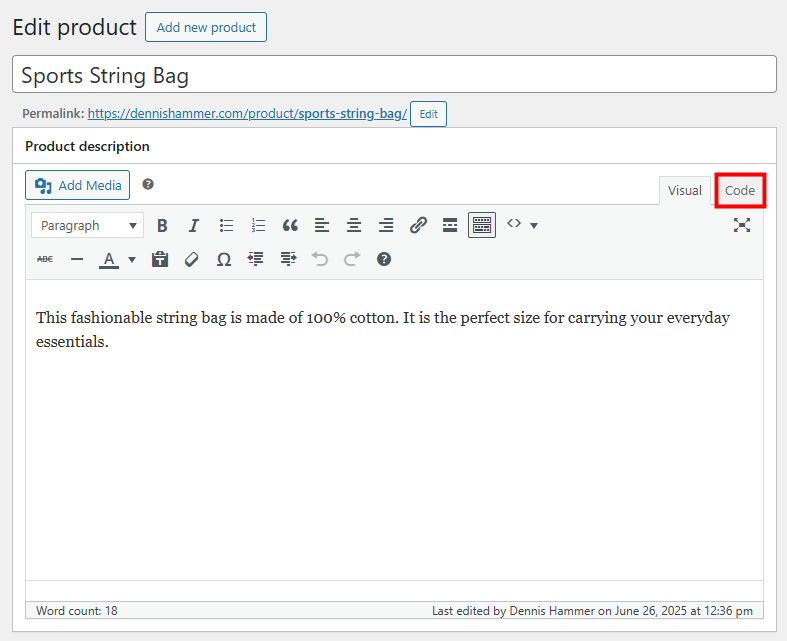Image resolution: width=787 pixels, height=641 pixels.
Task: Apply italic formatting to the text
Action: 194,226
